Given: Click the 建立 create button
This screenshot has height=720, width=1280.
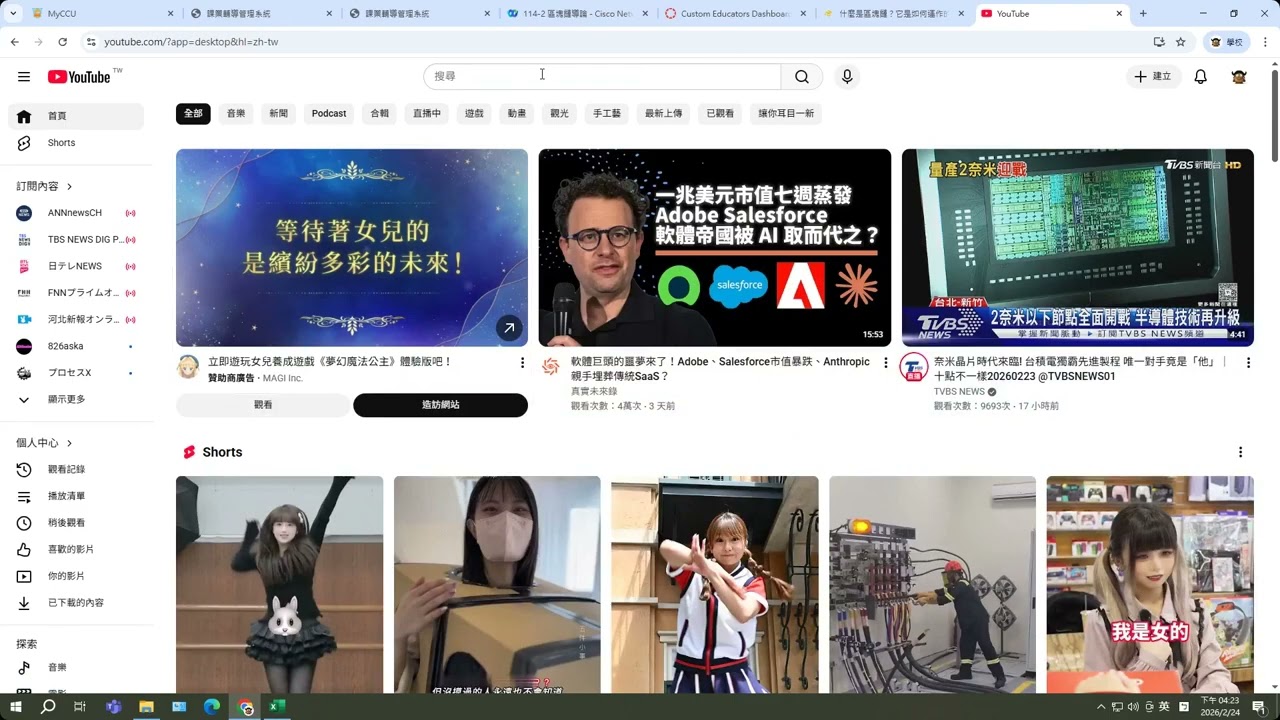Looking at the screenshot, I should [1153, 77].
